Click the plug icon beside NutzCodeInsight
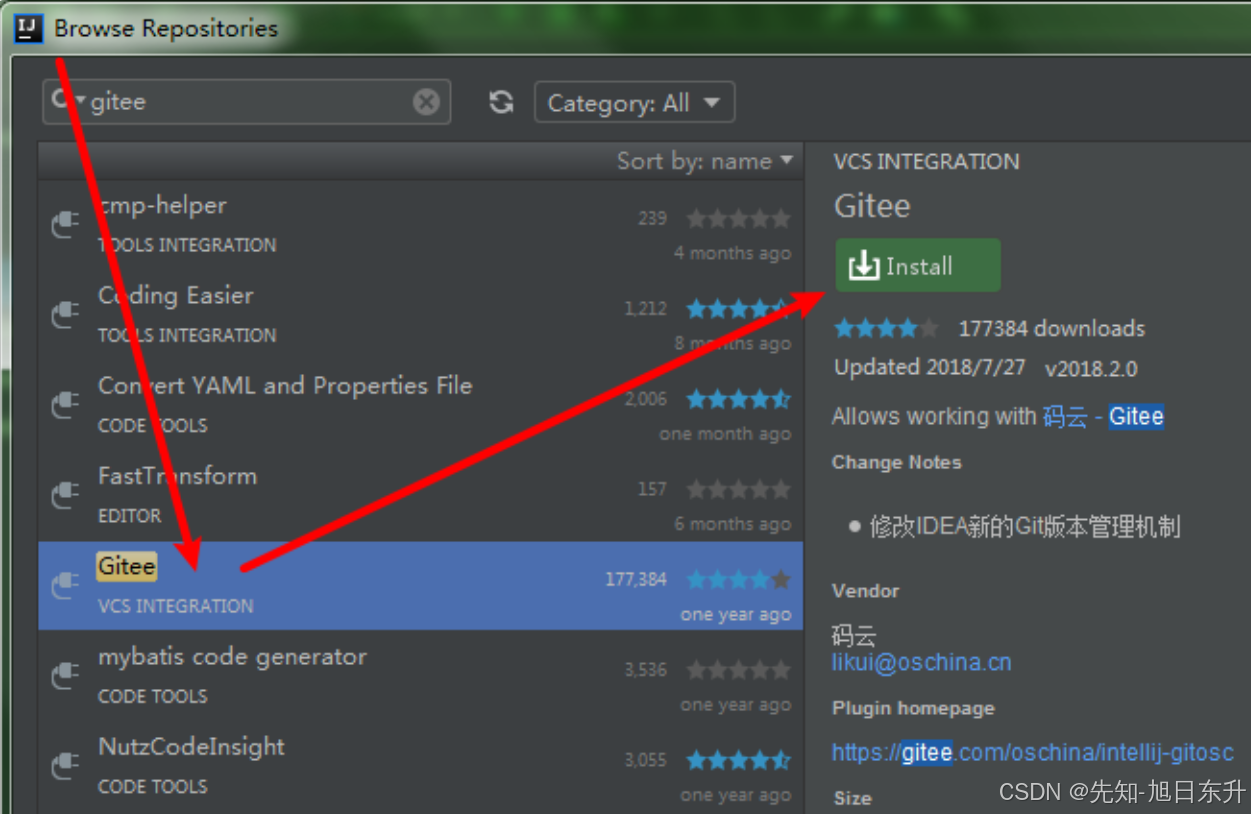Image resolution: width=1251 pixels, height=814 pixels. 65,766
